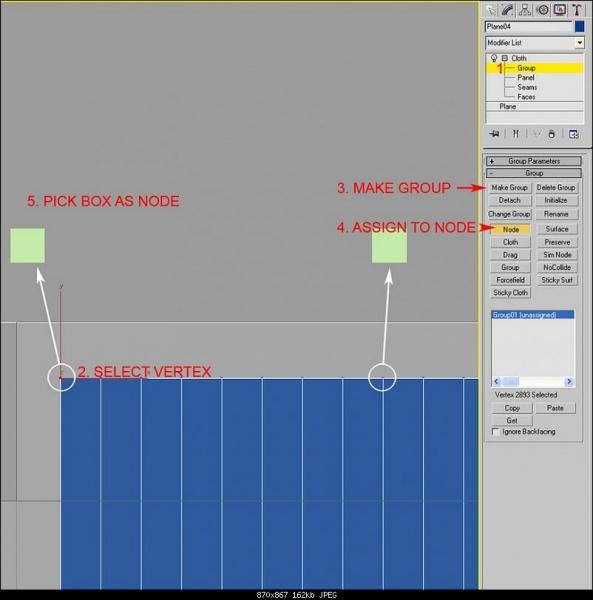Open the Modify command panel tab
Image resolution: width=593 pixels, height=600 pixels.
point(507,10)
